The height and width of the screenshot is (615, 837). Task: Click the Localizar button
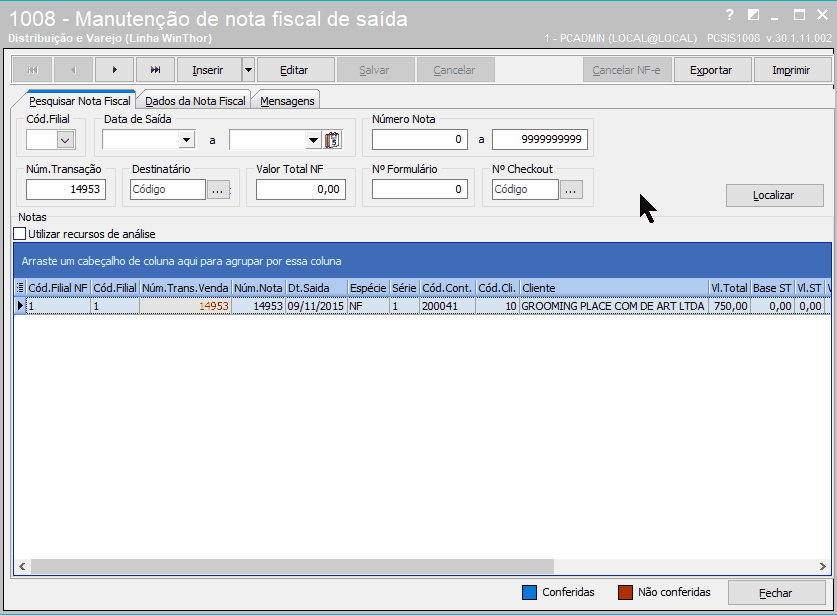tap(773, 195)
